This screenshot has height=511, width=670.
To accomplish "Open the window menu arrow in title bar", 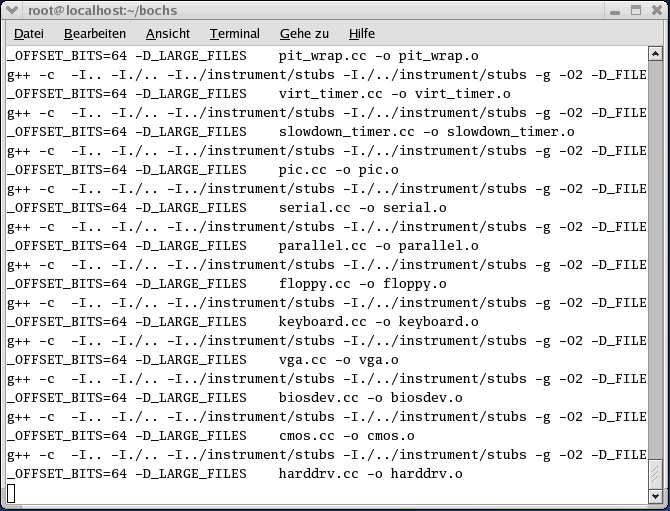I will [12, 10].
